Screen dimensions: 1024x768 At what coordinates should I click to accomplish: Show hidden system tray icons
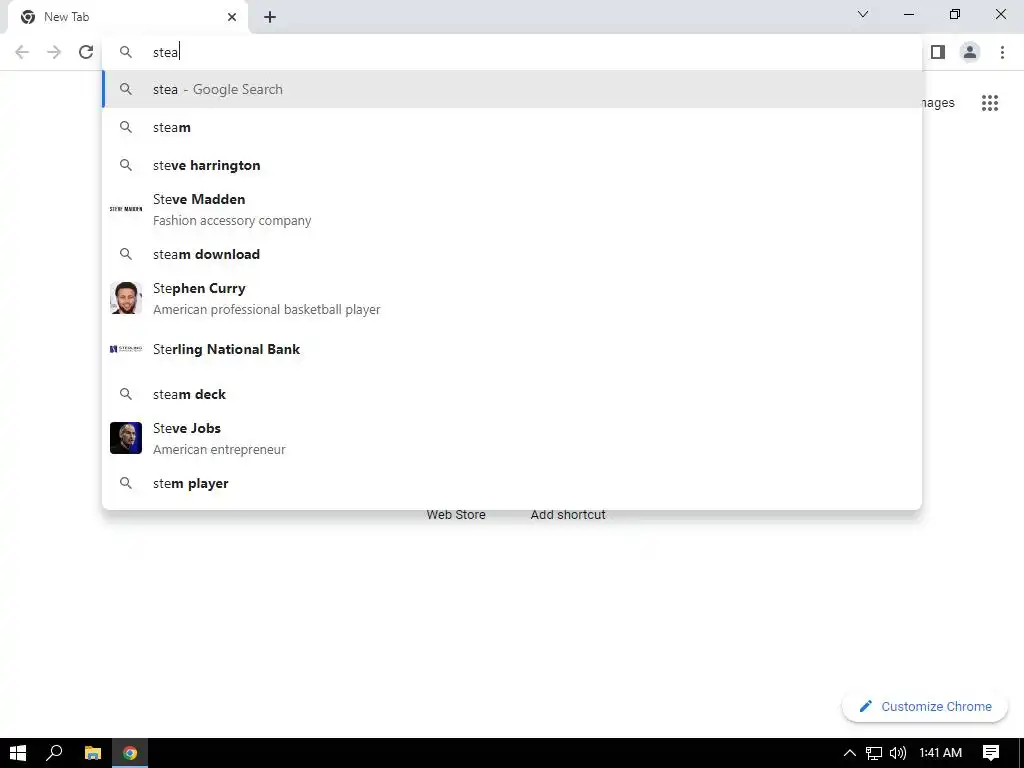coord(850,753)
